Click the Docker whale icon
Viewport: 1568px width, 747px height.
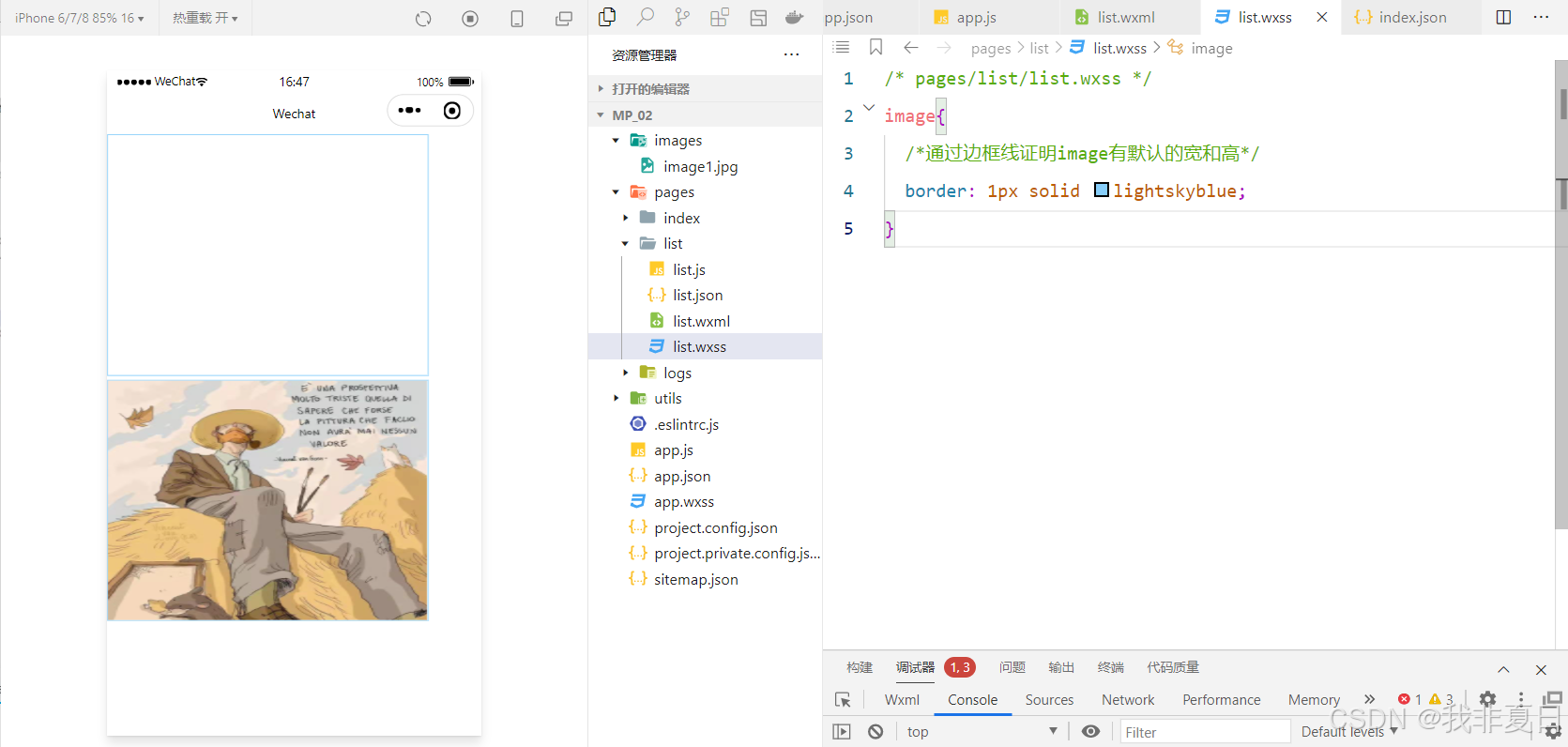[795, 17]
